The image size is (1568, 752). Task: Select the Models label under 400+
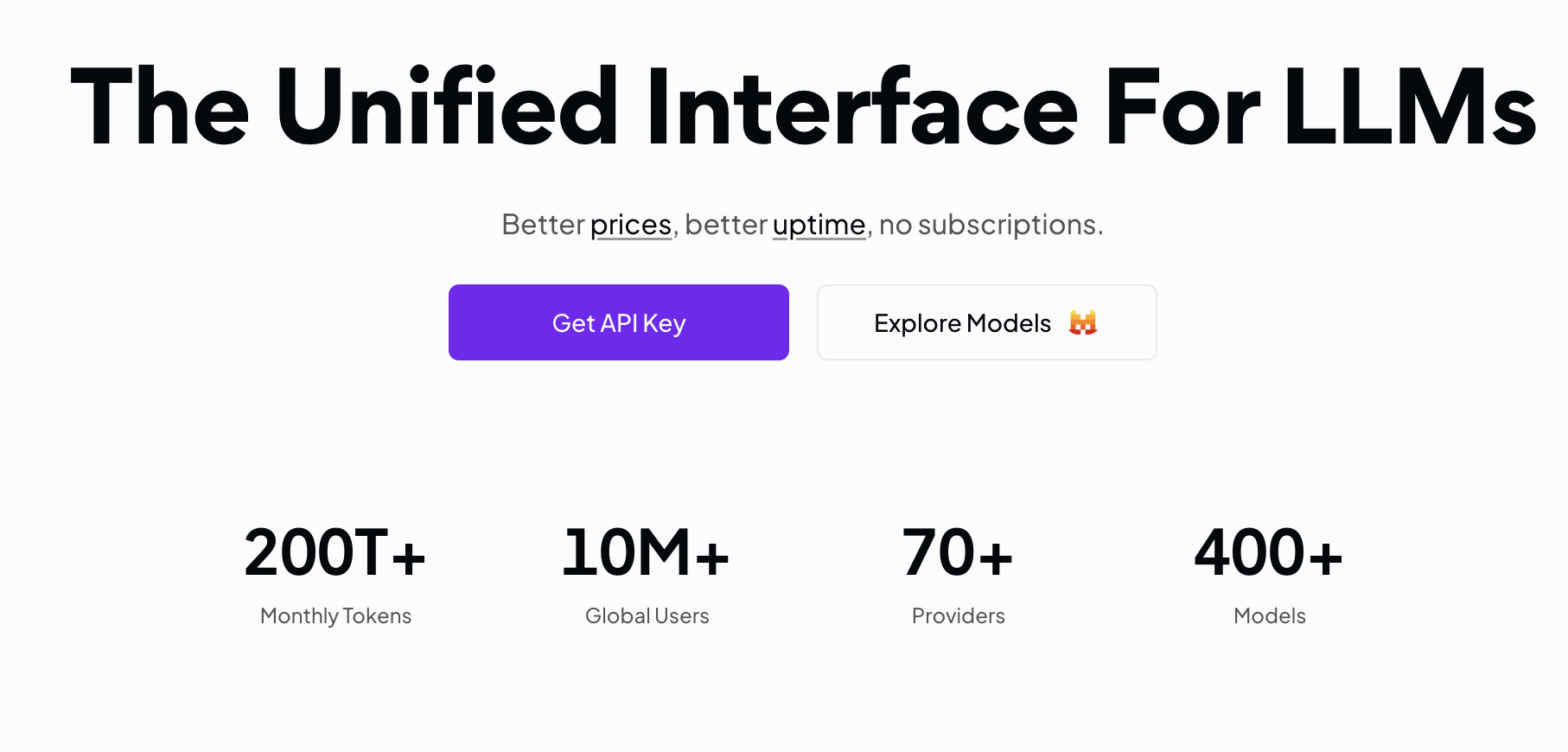(x=1270, y=616)
